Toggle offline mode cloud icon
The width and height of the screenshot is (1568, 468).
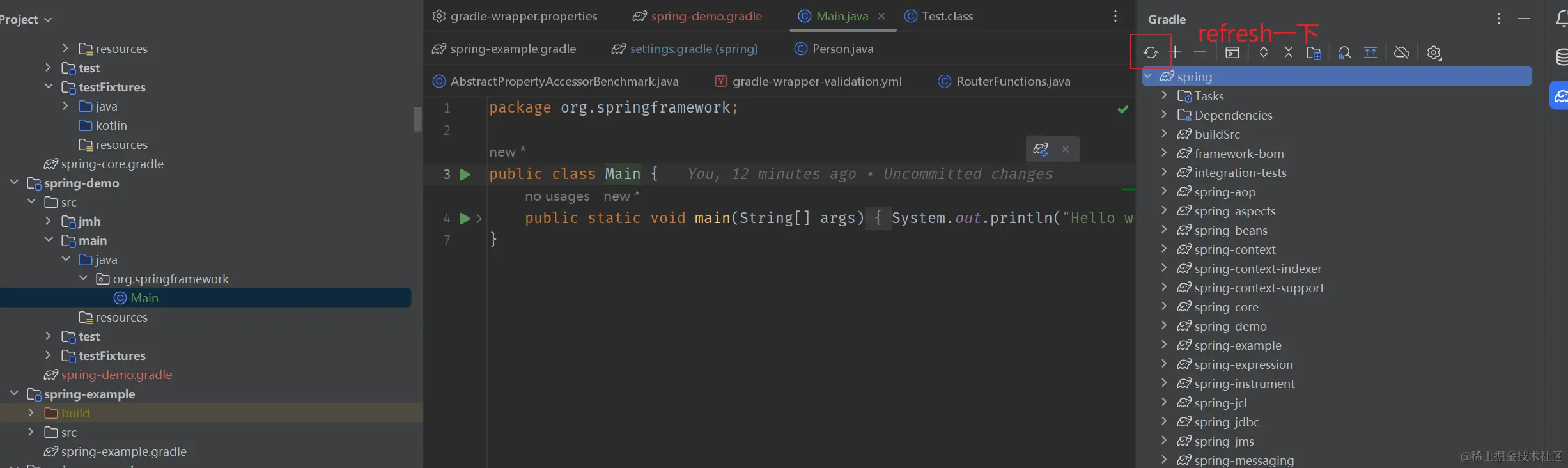(x=1402, y=52)
